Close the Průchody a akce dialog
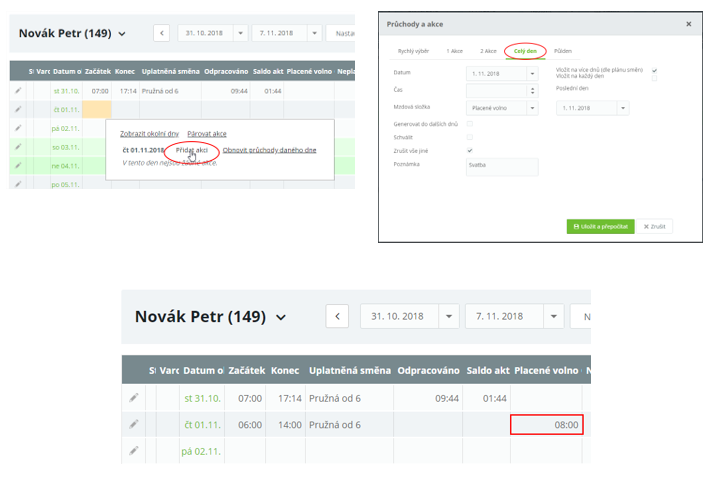Viewport: 714px width, 477px height. click(x=688, y=23)
